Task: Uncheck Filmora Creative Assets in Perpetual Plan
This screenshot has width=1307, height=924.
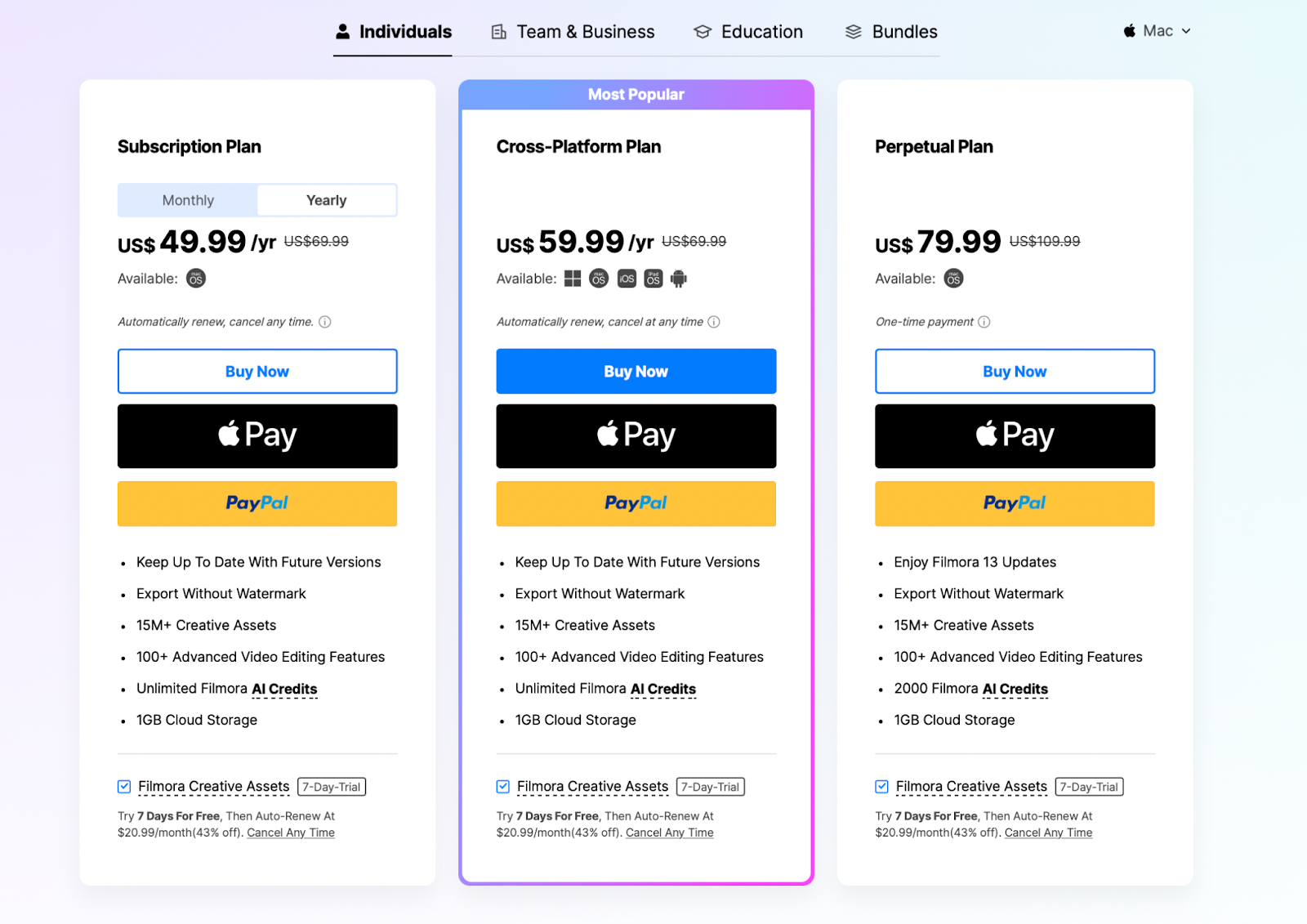Action: point(881,787)
